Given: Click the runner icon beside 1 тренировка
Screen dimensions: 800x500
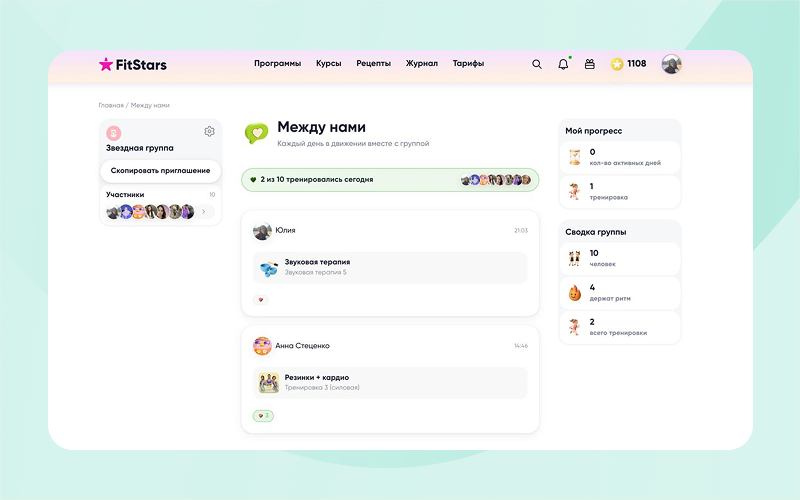Looking at the screenshot, I should 574,191.
